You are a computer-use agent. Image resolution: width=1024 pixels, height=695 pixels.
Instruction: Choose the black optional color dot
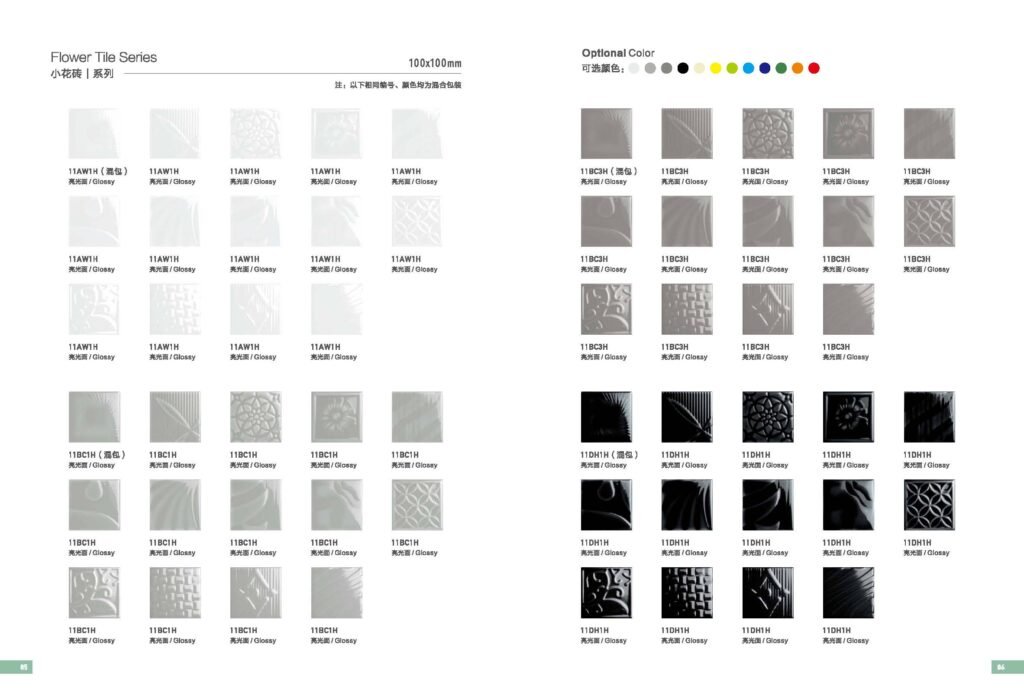pyautogui.click(x=683, y=68)
